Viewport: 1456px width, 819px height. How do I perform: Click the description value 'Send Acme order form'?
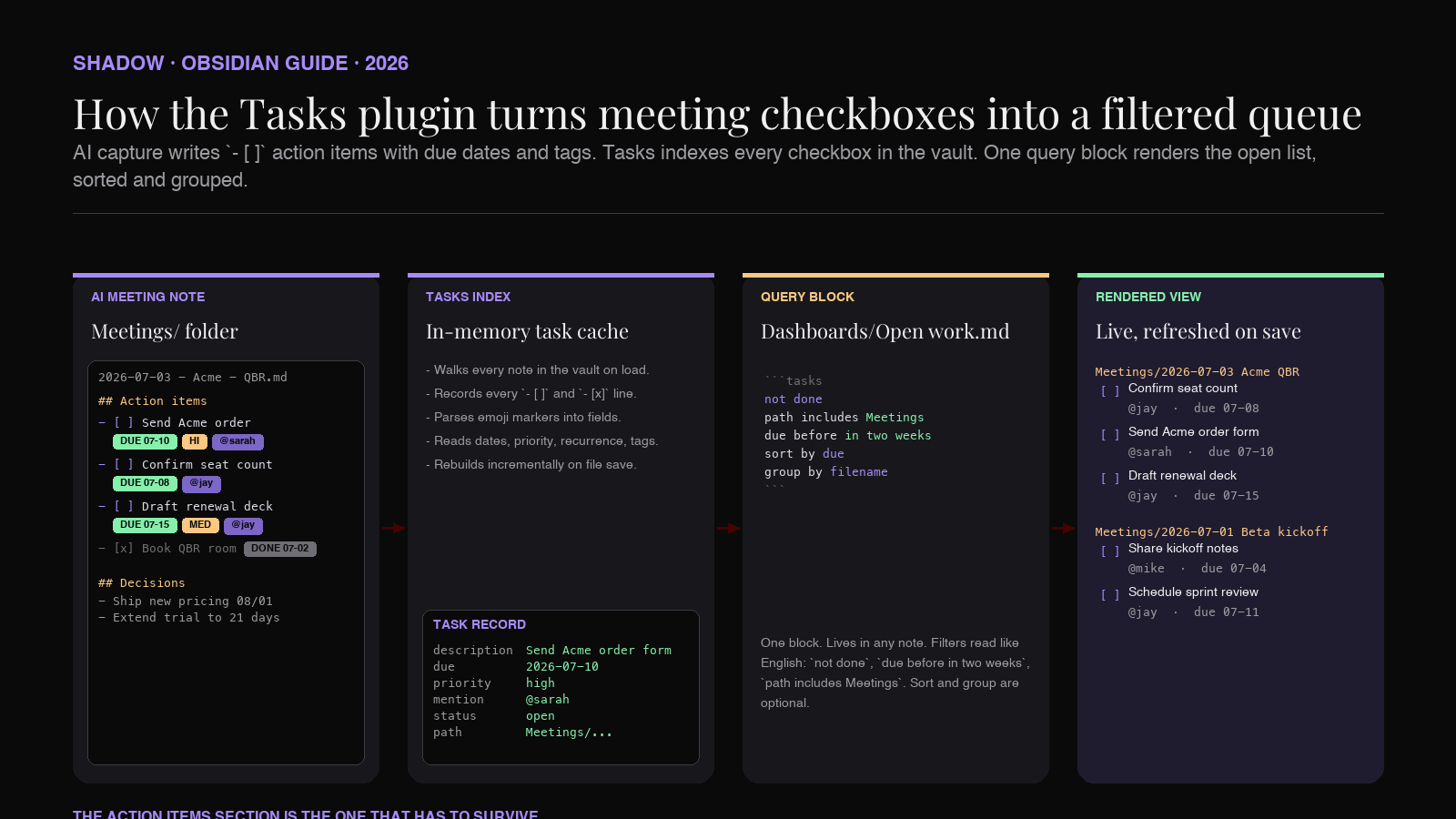pos(599,650)
